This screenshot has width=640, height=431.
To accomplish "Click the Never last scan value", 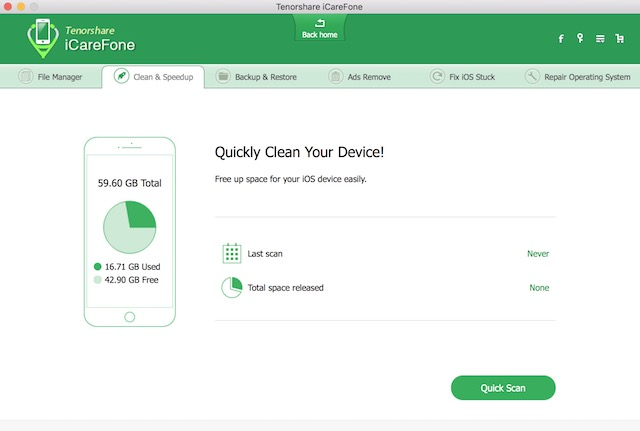I will click(538, 254).
